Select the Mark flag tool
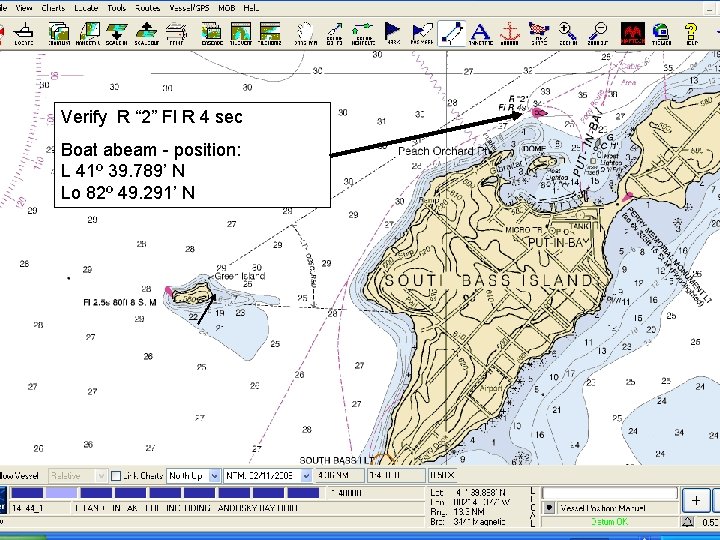Image resolution: width=720 pixels, height=540 pixels. tap(393, 34)
